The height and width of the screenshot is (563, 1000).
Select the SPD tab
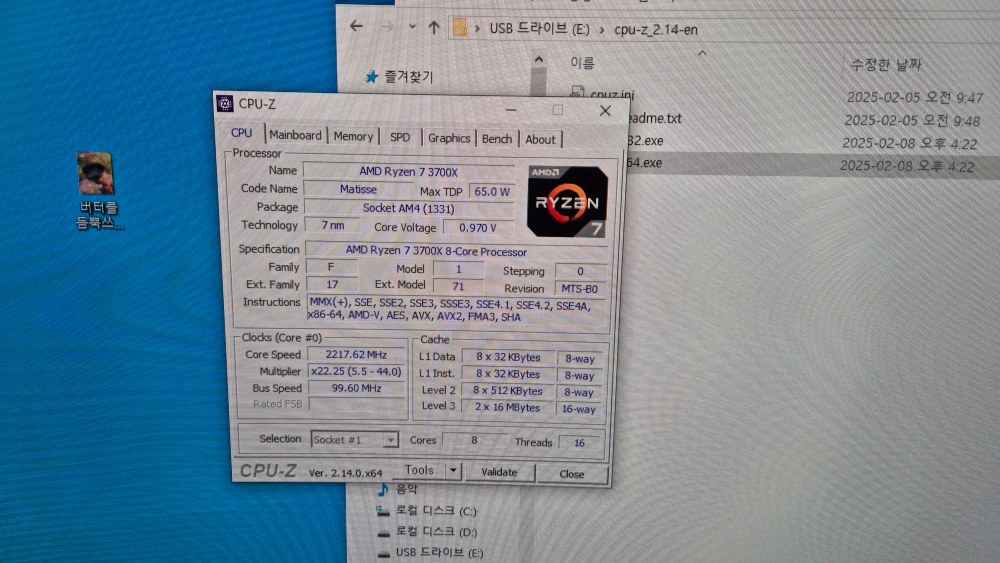pyautogui.click(x=400, y=137)
